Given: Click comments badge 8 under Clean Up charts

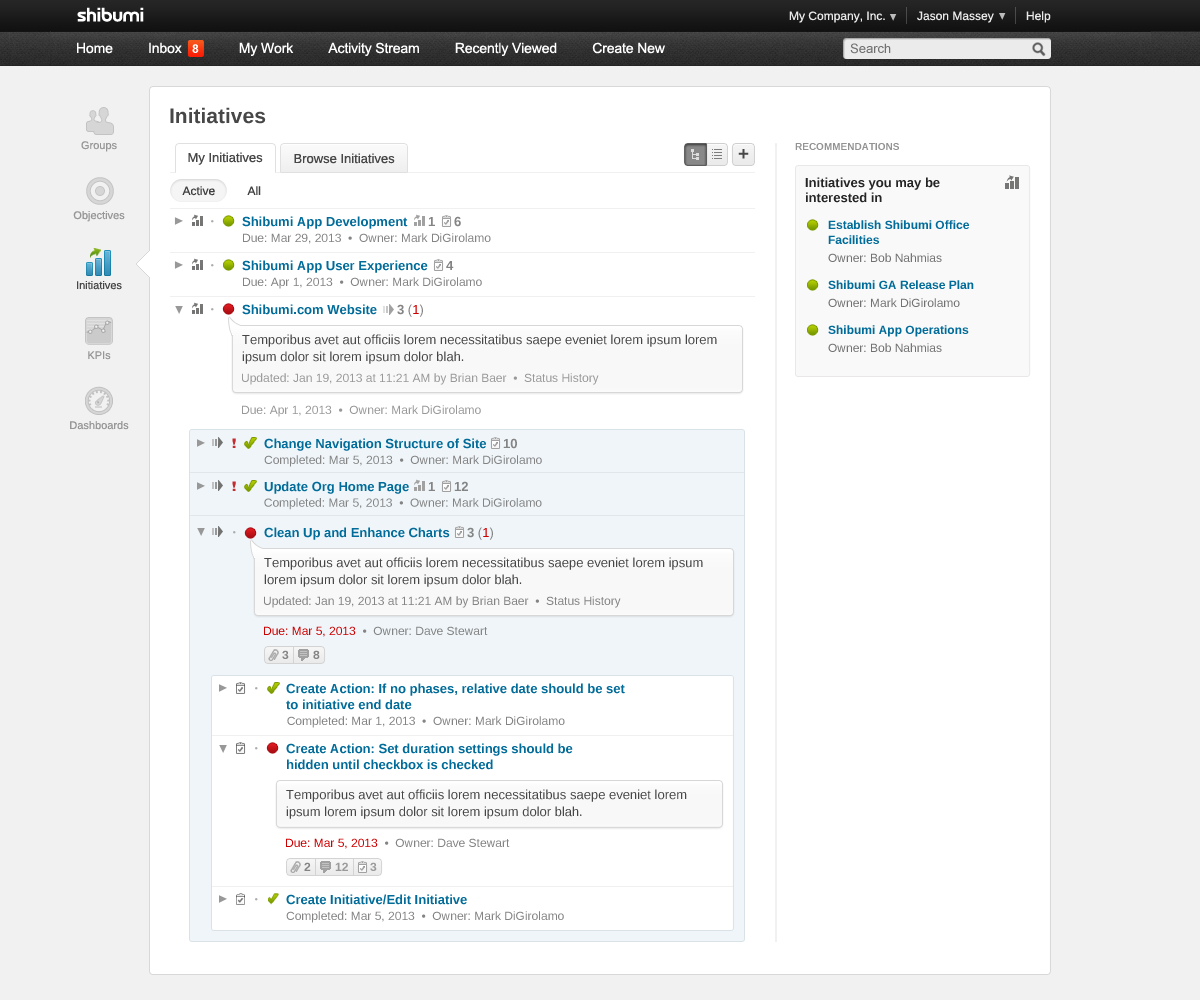Looking at the screenshot, I should point(310,655).
